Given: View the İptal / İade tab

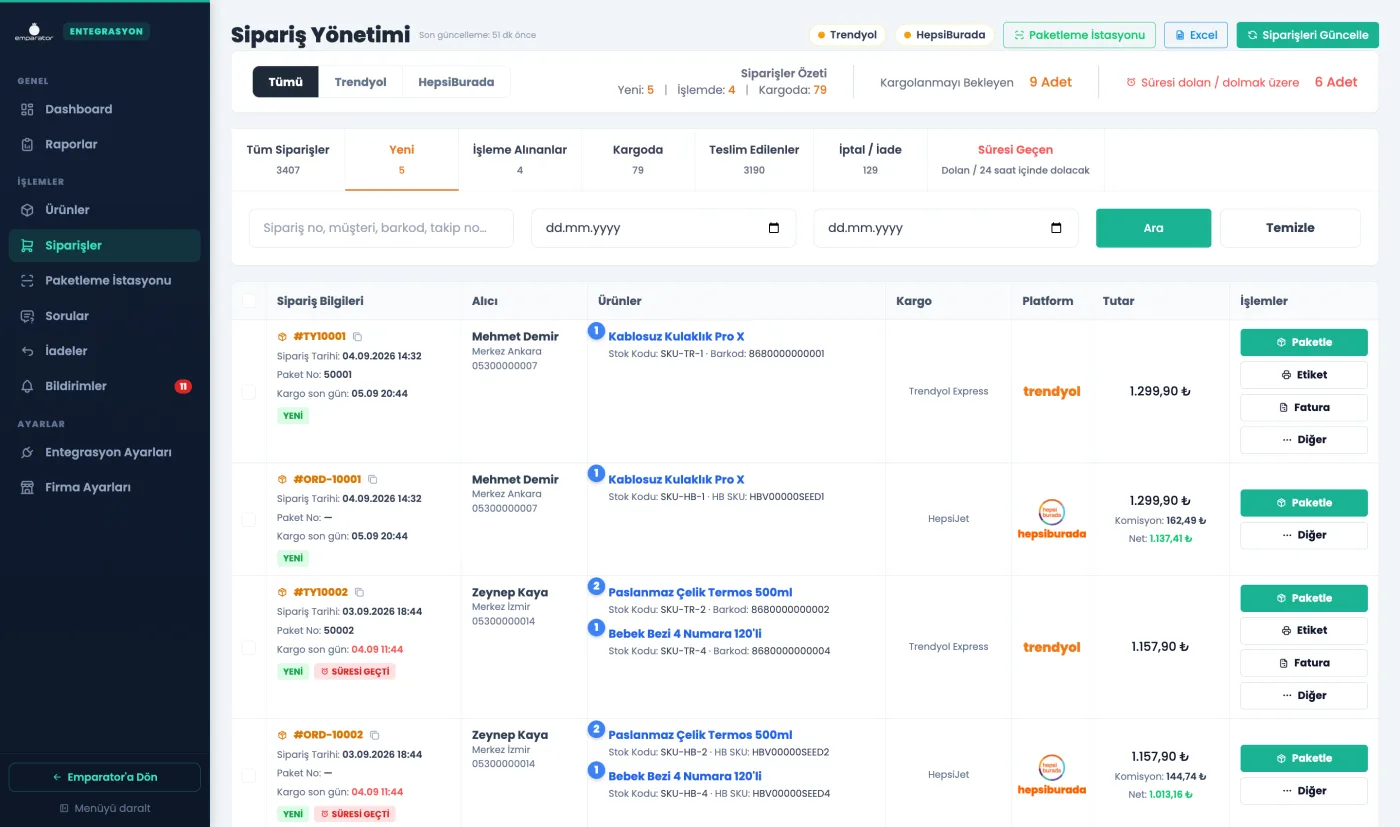Looking at the screenshot, I should [x=870, y=159].
